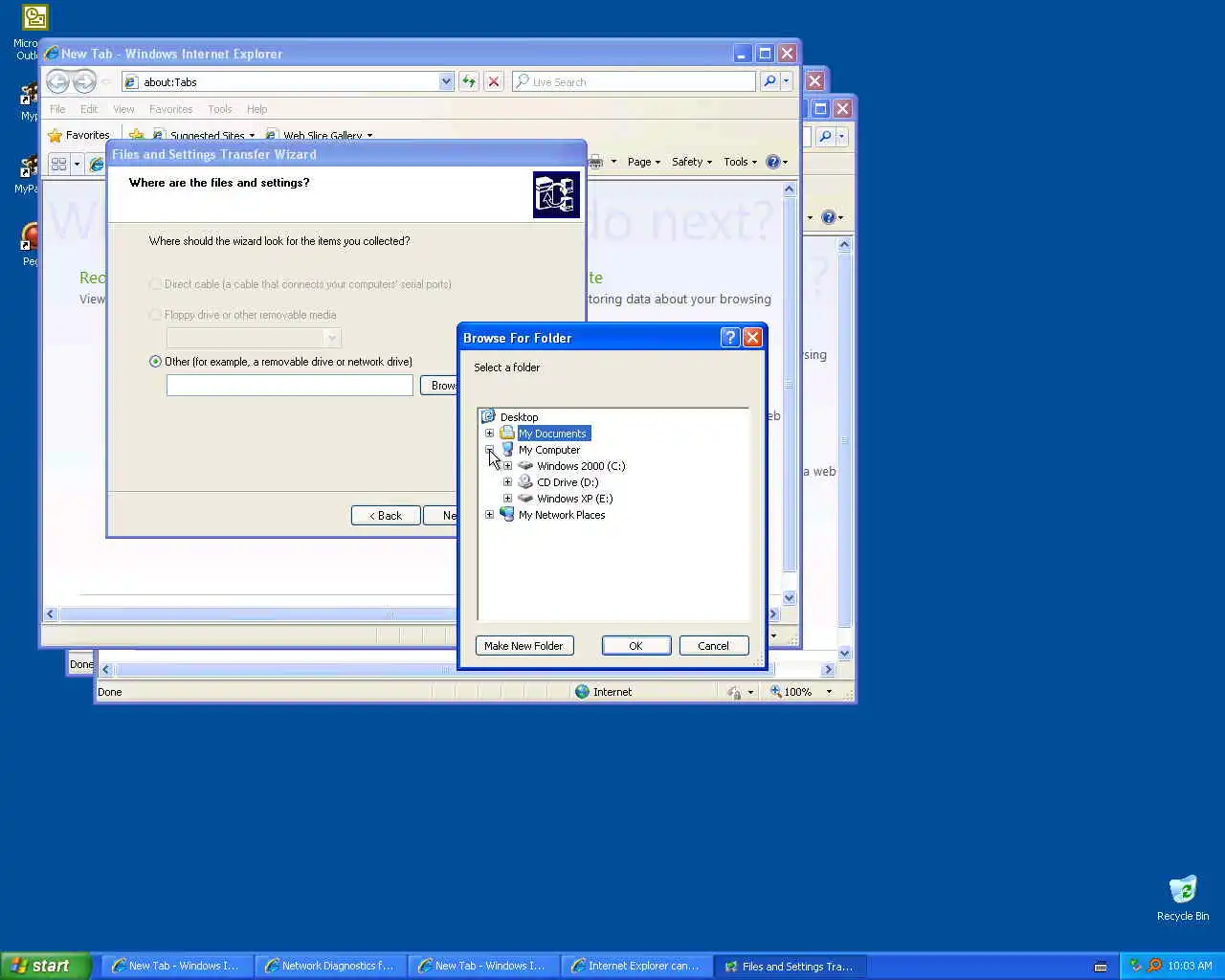Click OK in Browse For Folder
1225x980 pixels.
click(635, 646)
